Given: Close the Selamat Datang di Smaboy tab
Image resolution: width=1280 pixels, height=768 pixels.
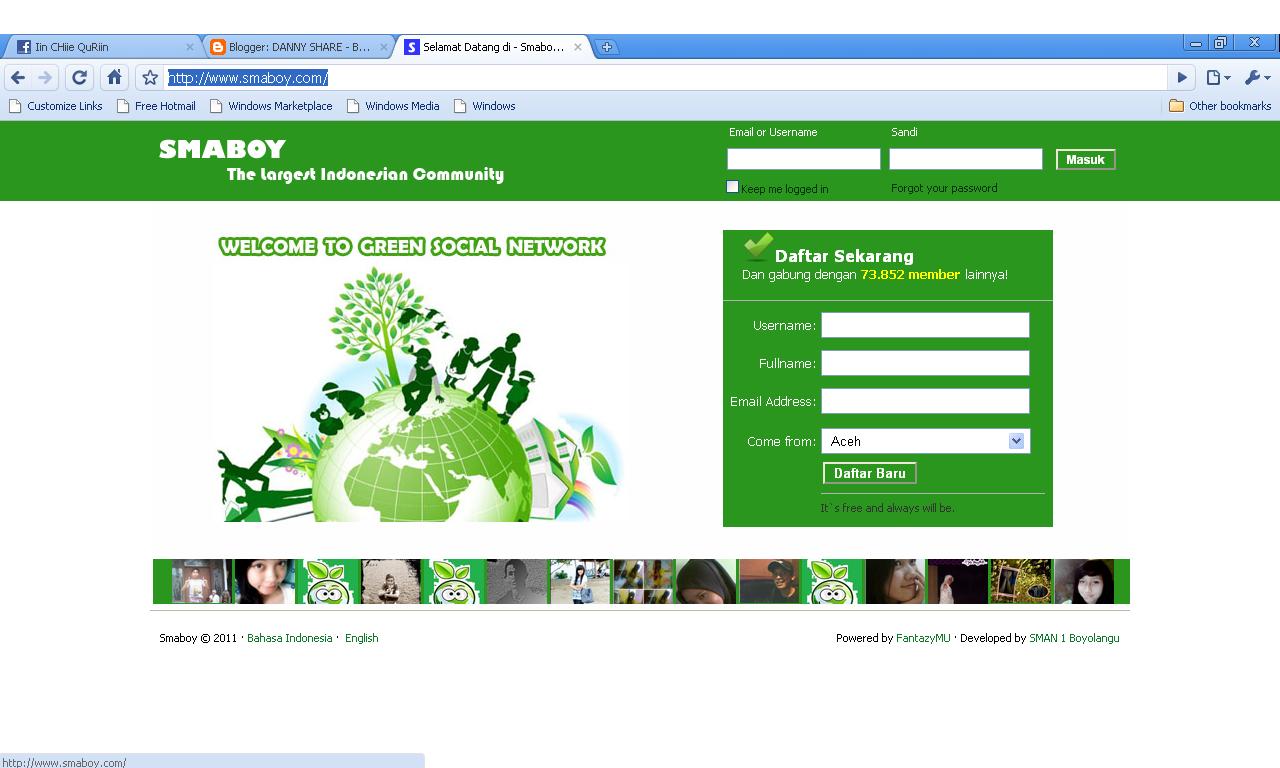Looking at the screenshot, I should [578, 47].
